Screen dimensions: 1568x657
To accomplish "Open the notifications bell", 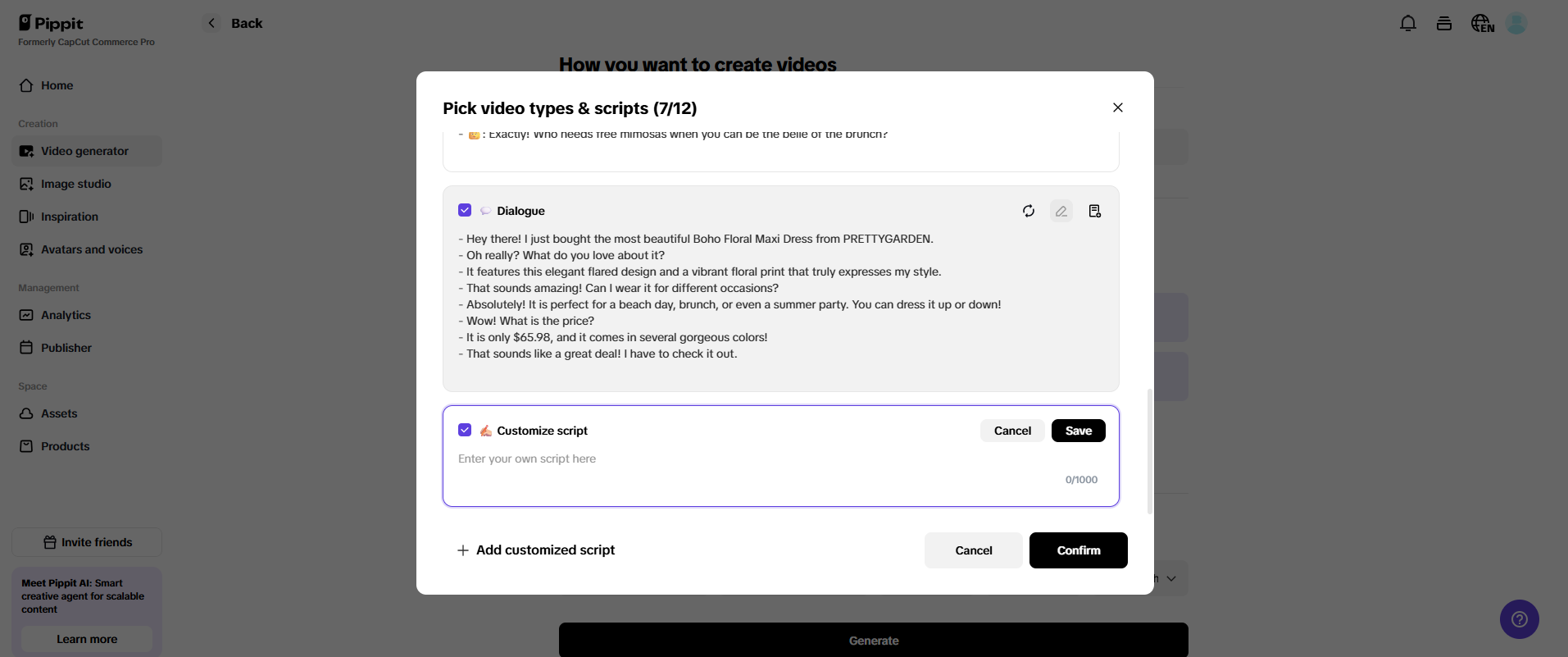I will coord(1407,24).
